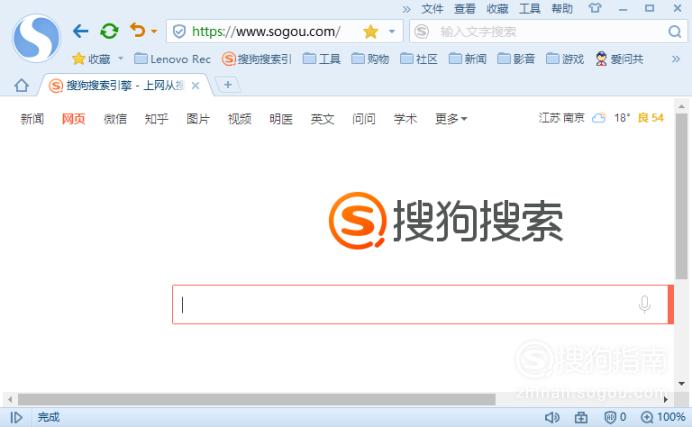
Task: Open the 社区 bookmark folder
Action: click(419, 59)
